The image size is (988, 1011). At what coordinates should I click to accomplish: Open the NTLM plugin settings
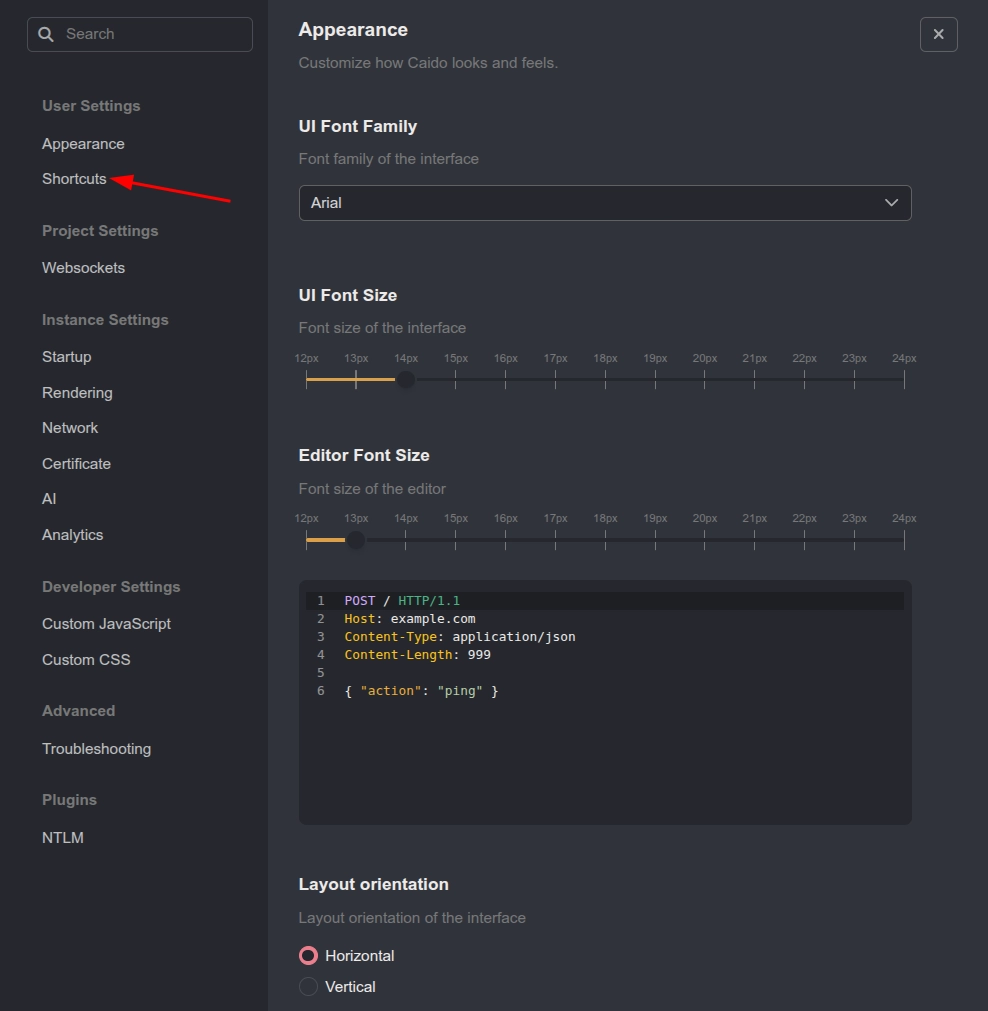coord(63,838)
